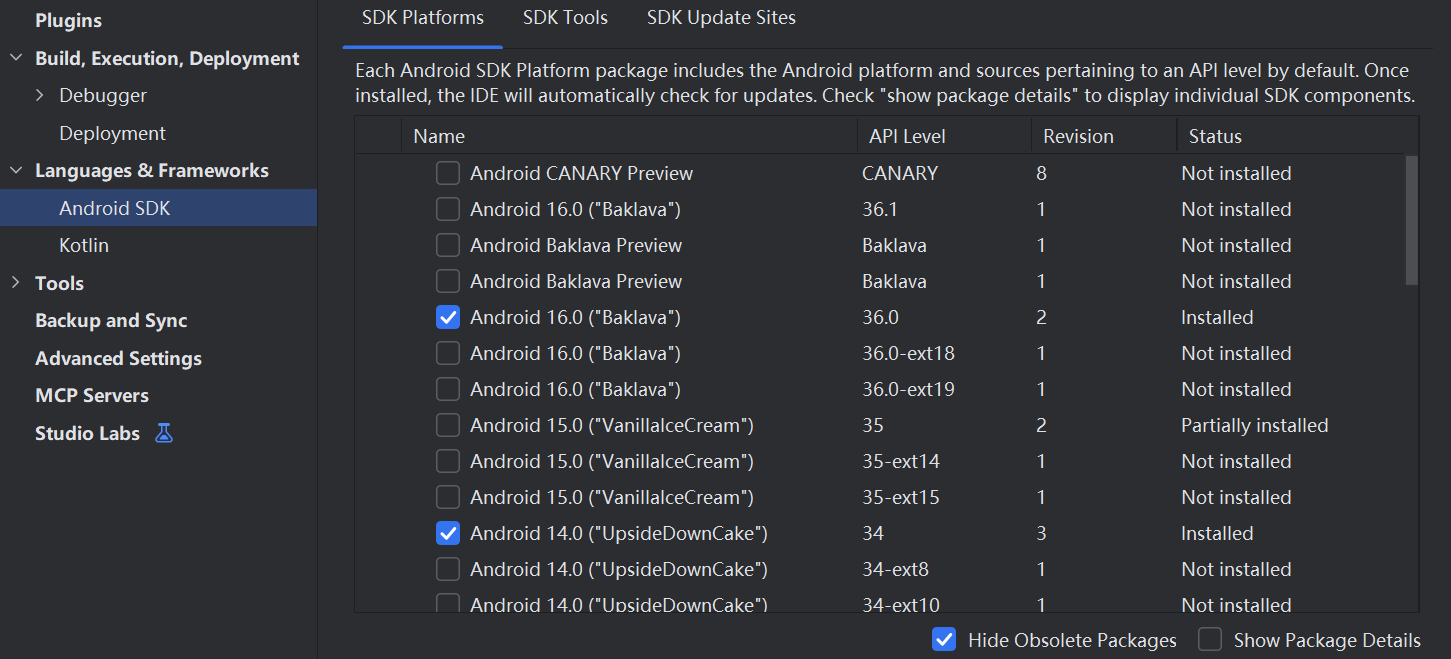Click the Studio Labs flask icon
Screen dimensions: 1451x659
164,433
